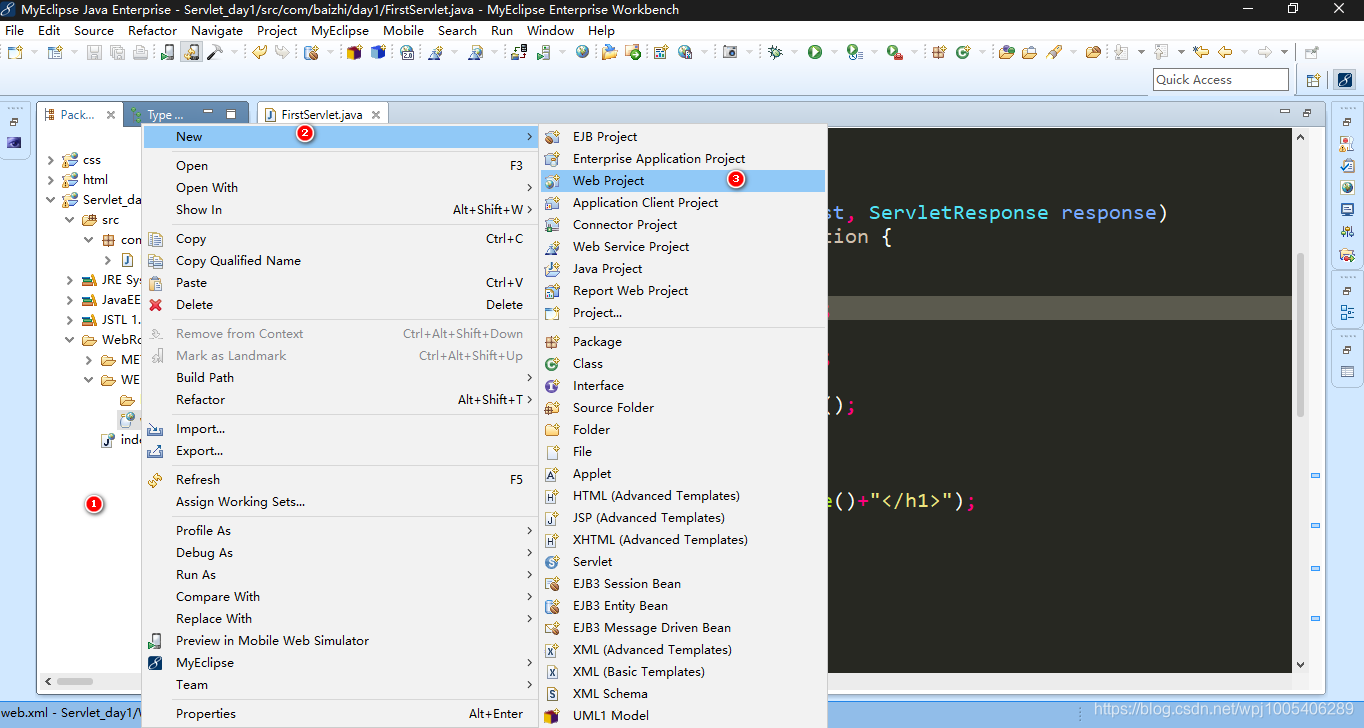Select JSP (Advanced Templates) entry

pyautogui.click(x=683, y=518)
